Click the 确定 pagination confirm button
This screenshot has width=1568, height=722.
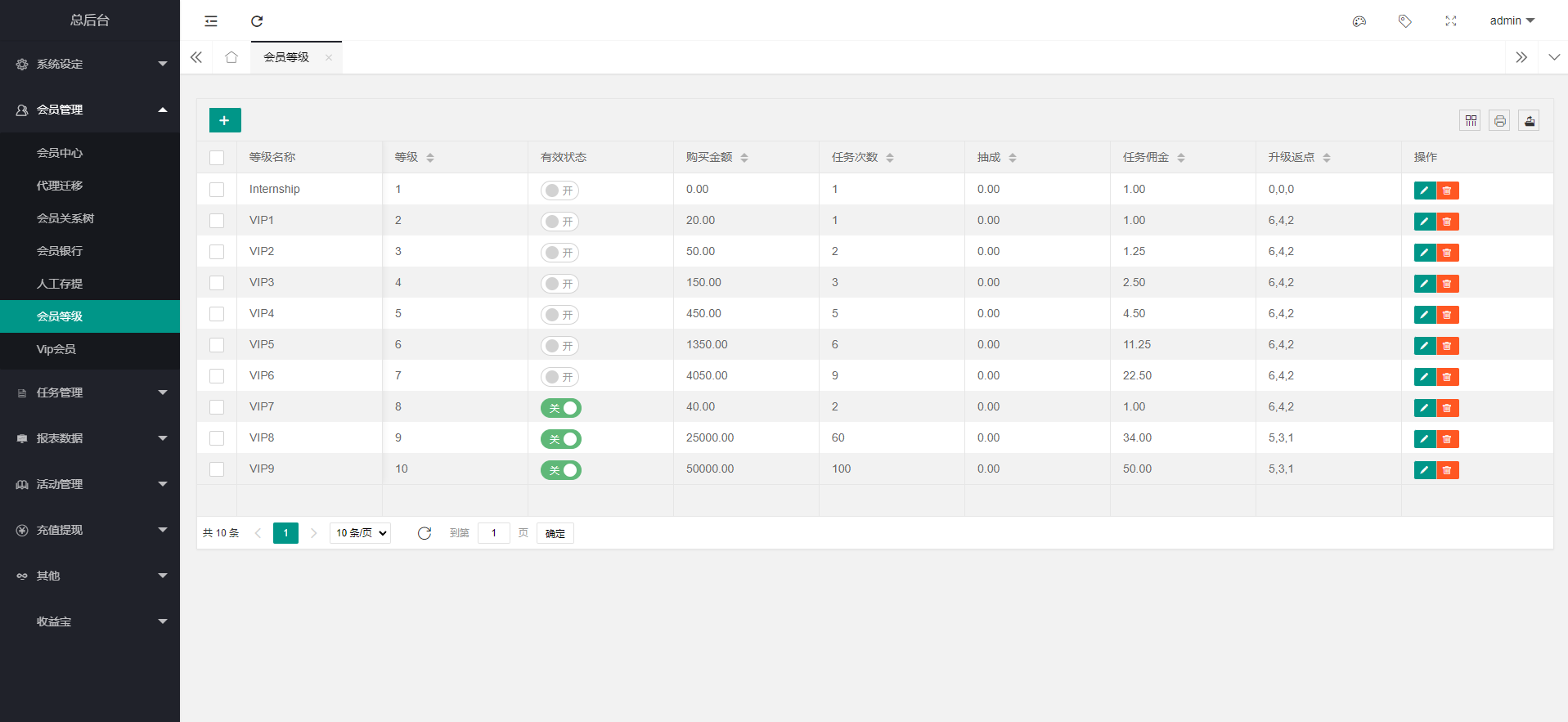coord(555,533)
